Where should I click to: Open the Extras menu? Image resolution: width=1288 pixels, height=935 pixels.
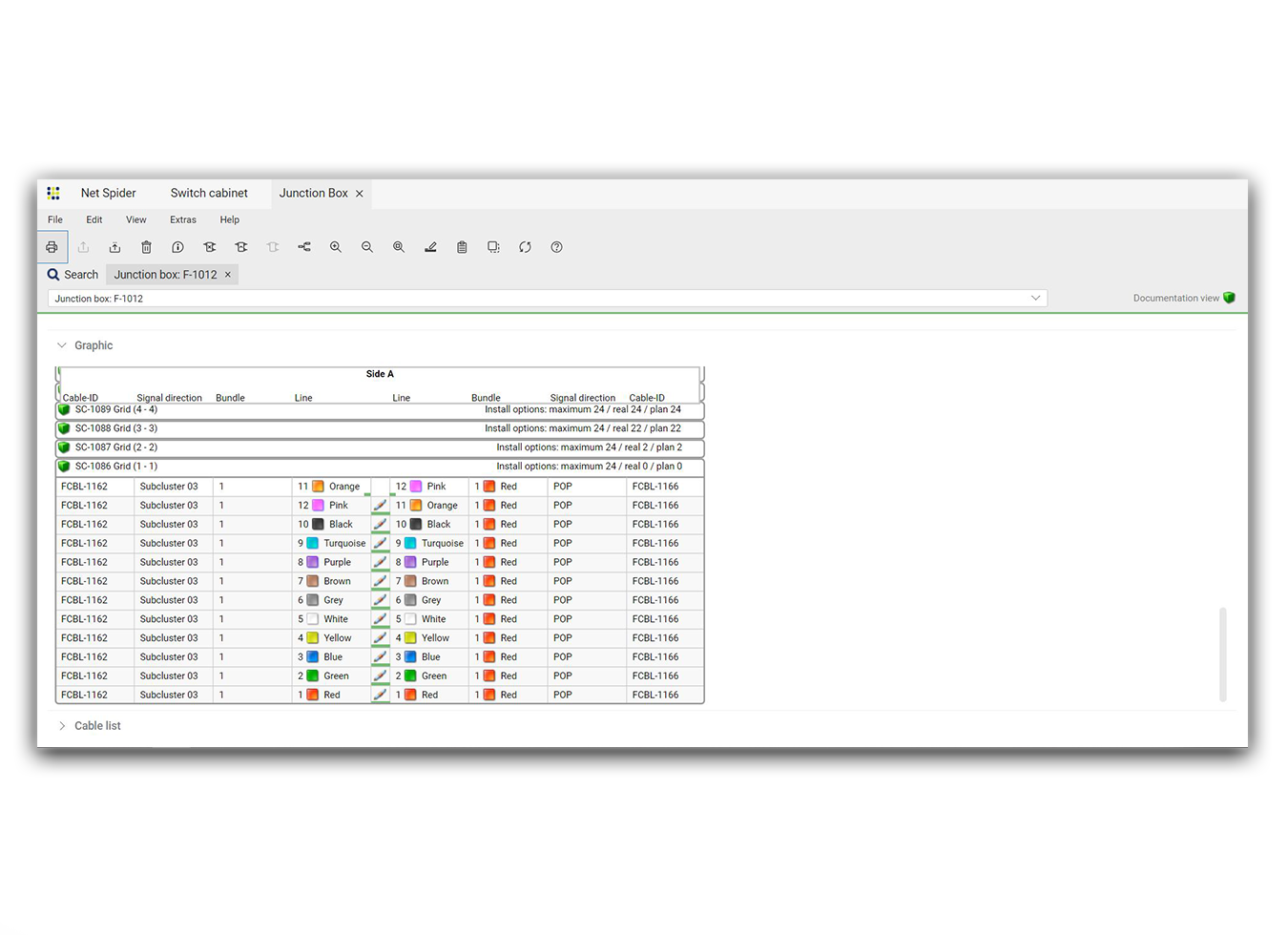coord(182,219)
